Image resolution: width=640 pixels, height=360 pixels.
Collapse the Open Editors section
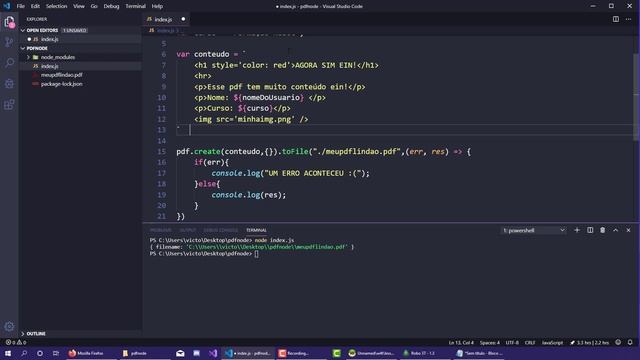click(x=23, y=30)
